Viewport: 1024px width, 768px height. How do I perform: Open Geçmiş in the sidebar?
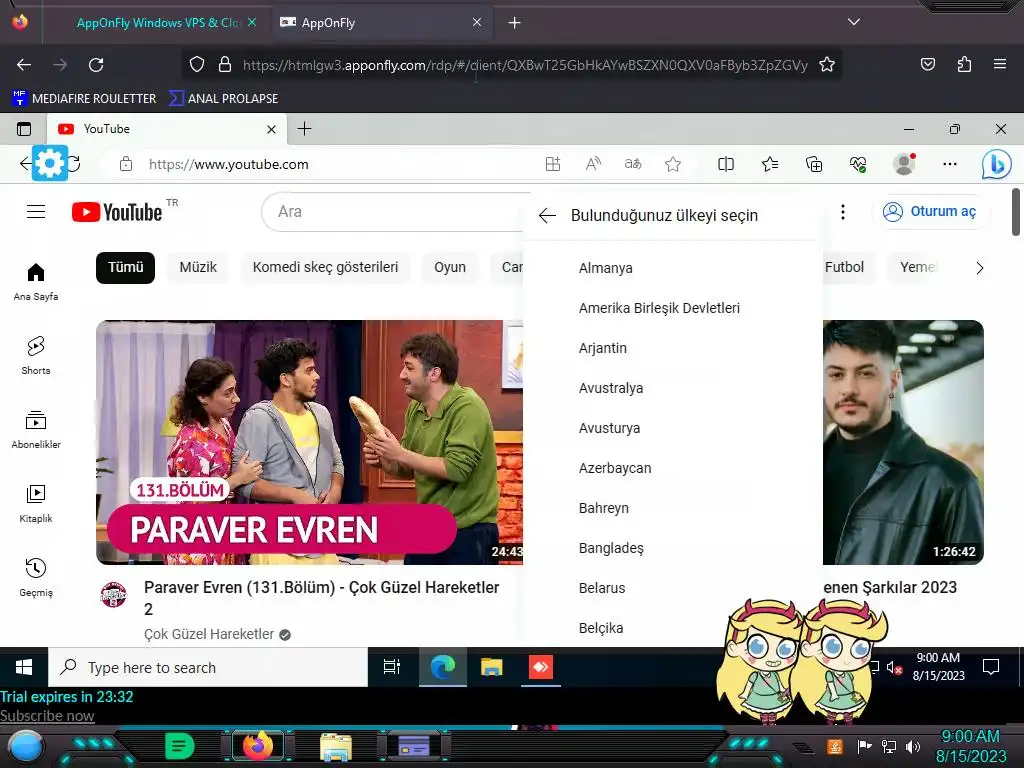click(x=36, y=577)
